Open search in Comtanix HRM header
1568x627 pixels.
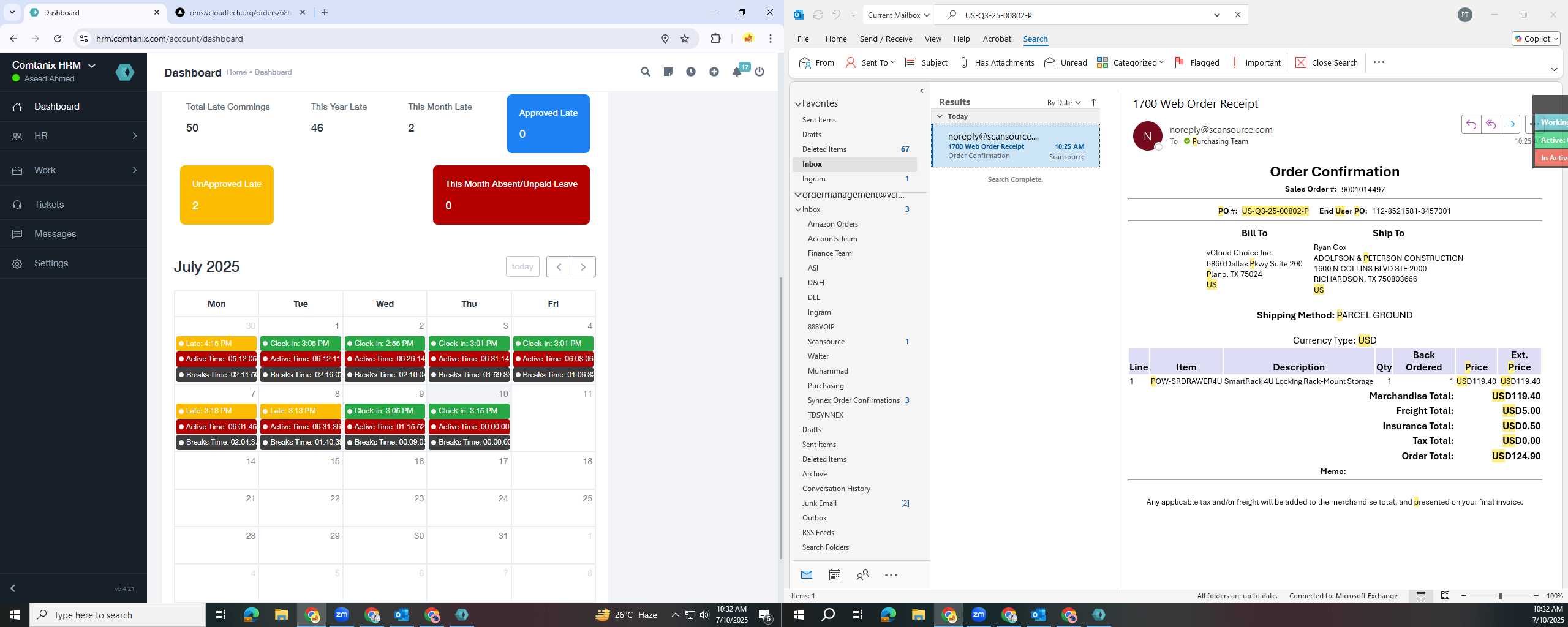point(645,72)
